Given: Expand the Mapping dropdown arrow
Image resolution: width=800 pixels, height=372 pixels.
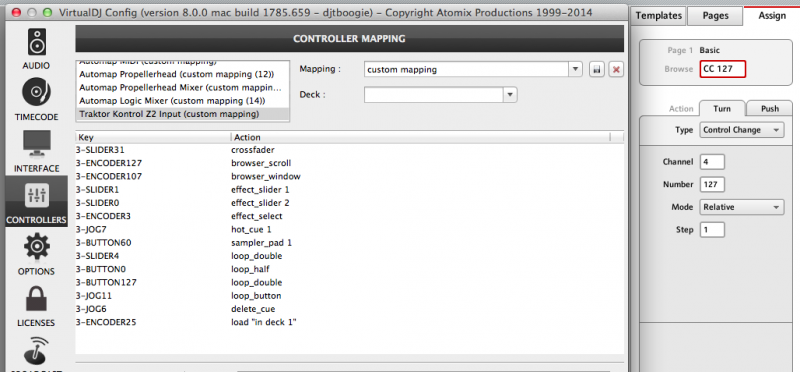Looking at the screenshot, I should pos(576,69).
